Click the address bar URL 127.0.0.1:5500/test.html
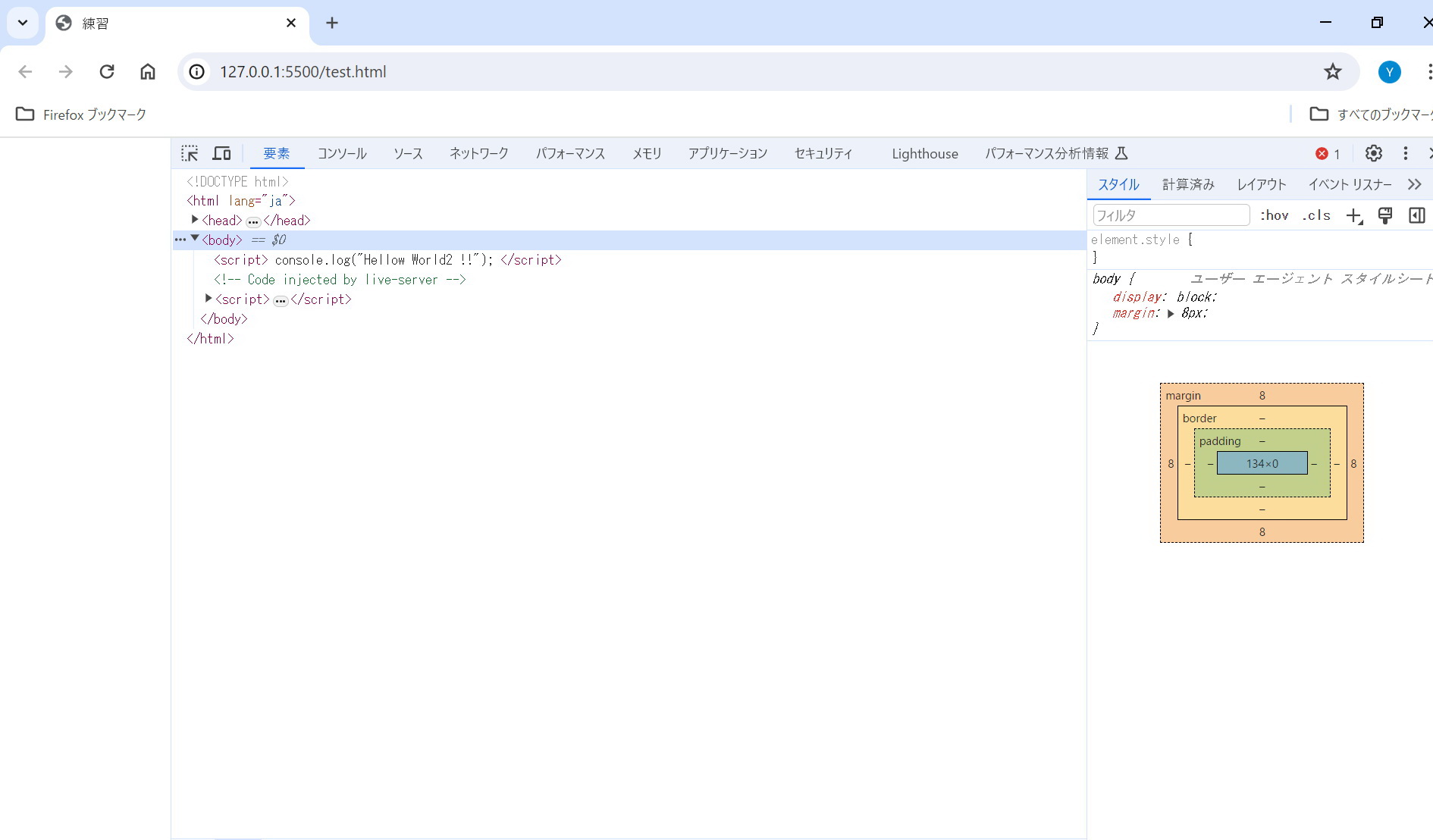Image resolution: width=1433 pixels, height=840 pixels. click(x=303, y=72)
